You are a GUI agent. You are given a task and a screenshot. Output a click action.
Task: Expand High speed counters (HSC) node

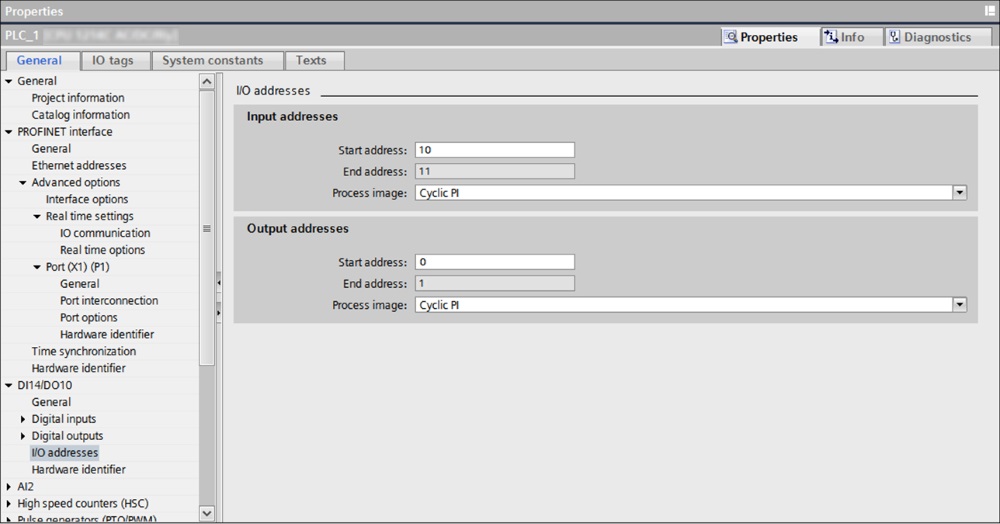point(10,504)
